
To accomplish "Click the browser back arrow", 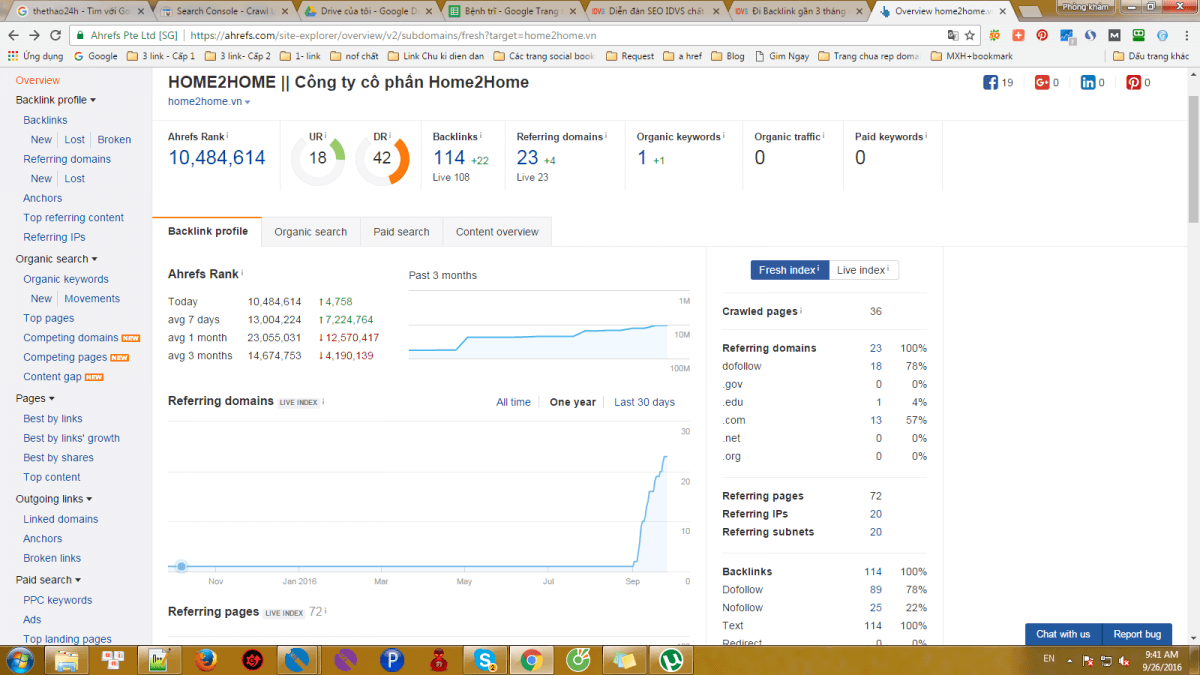I will point(15,35).
